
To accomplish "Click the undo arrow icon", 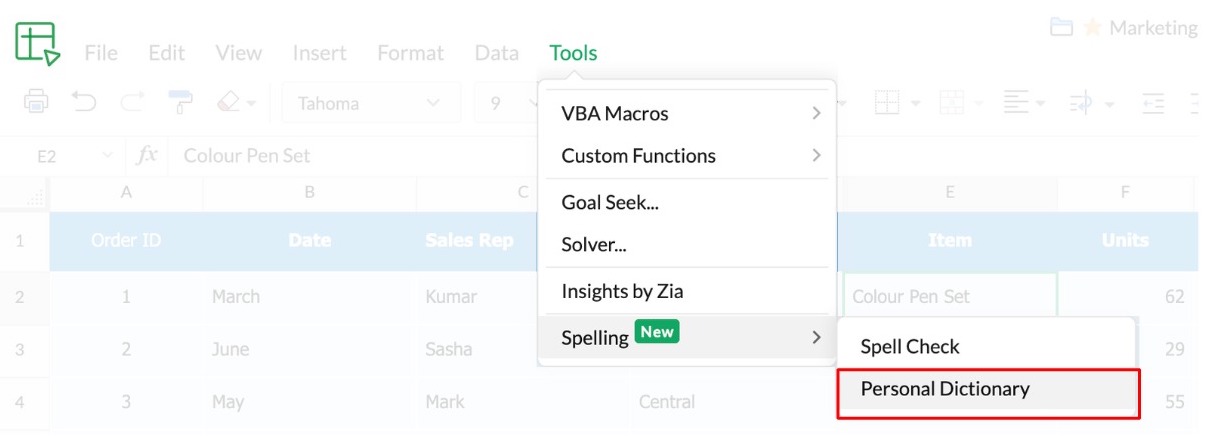I will click(84, 102).
